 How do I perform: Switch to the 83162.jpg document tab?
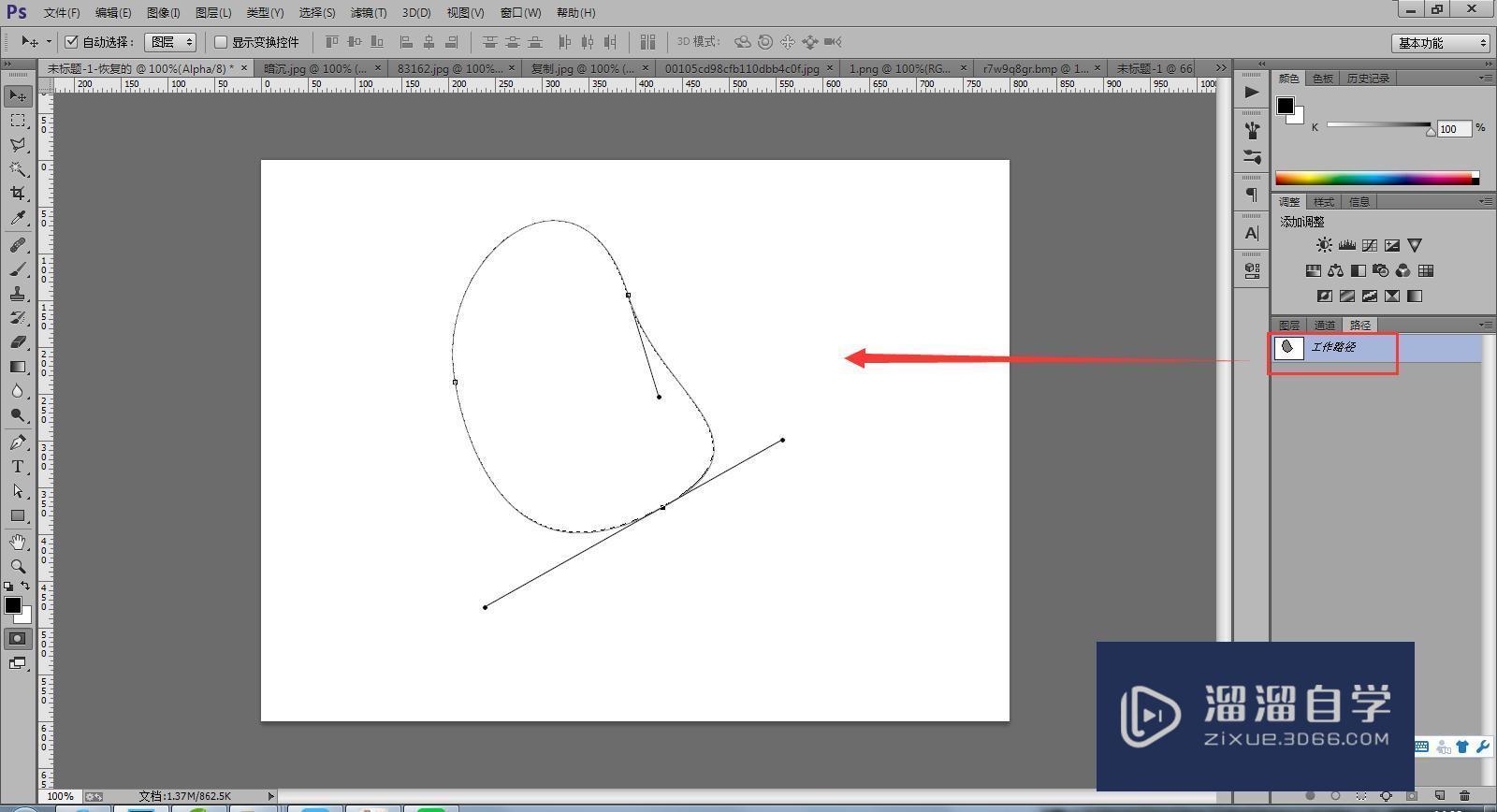449,68
